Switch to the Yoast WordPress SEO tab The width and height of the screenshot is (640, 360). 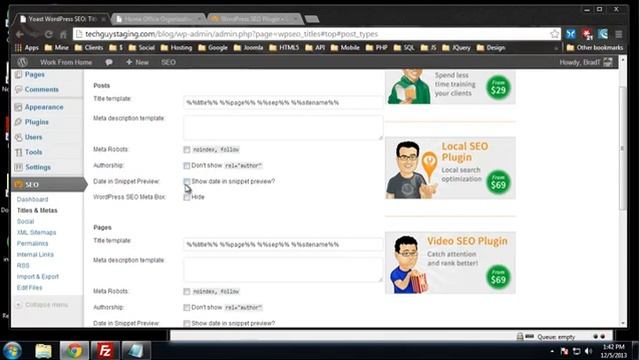(x=61, y=19)
